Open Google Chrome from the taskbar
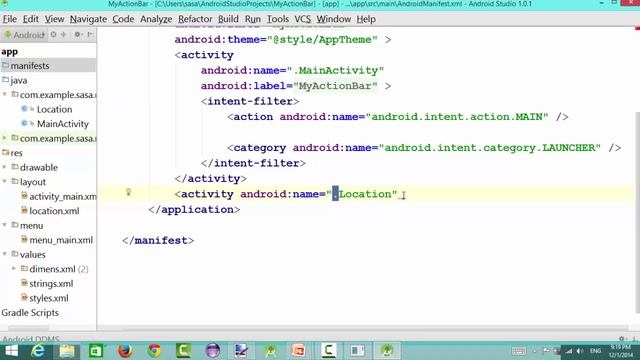 pyautogui.click(x=154, y=351)
